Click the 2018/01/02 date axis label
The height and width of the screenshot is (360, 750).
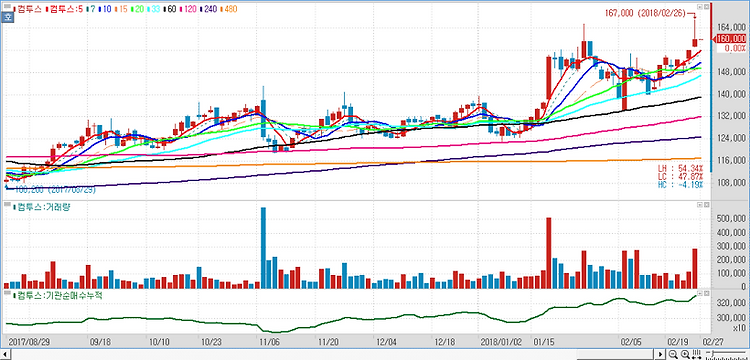point(501,343)
